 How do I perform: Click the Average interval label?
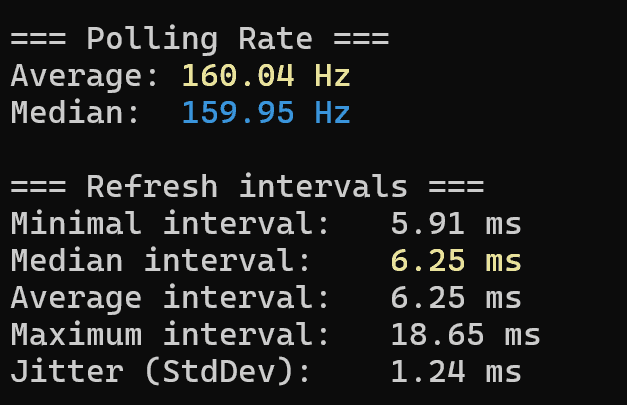[170, 298]
